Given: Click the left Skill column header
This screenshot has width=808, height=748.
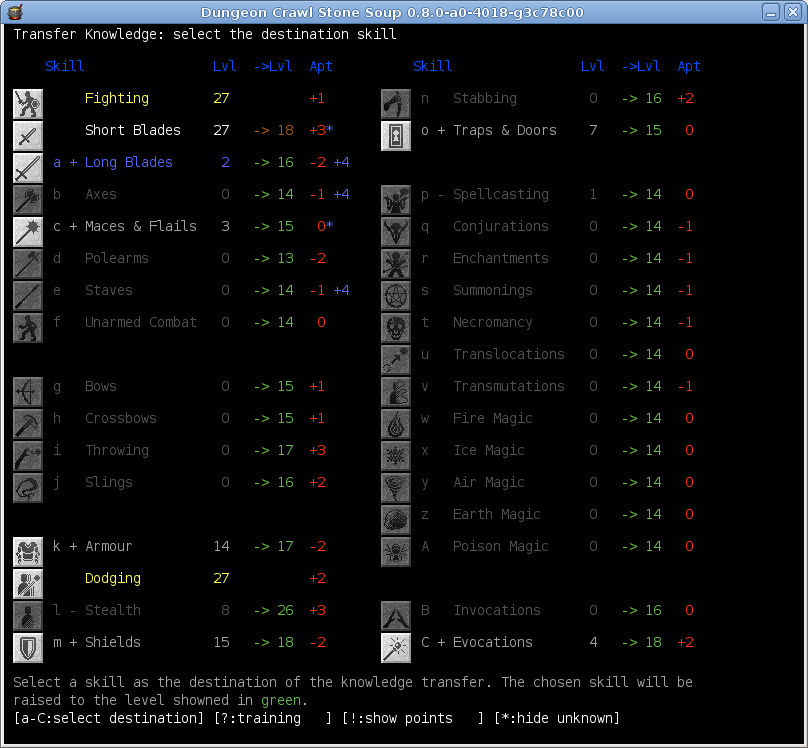Looking at the screenshot, I should tap(65, 66).
